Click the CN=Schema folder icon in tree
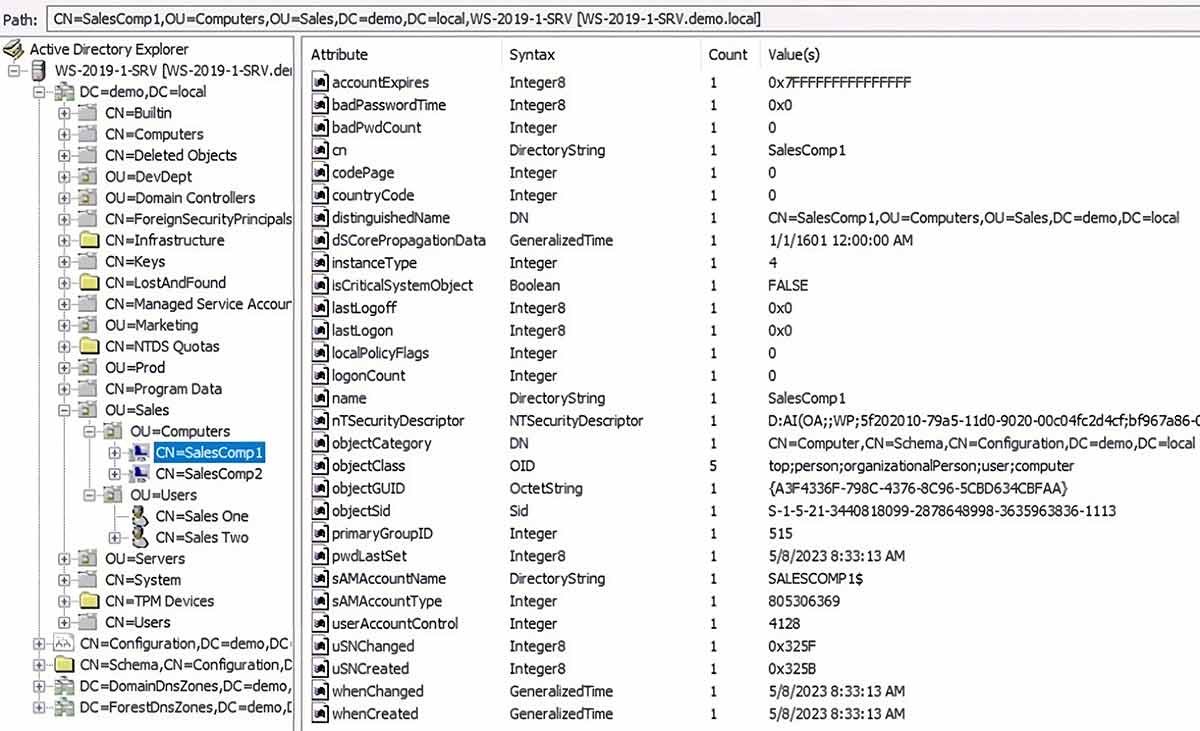Screen dimensions: 1200x731 [x=64, y=665]
